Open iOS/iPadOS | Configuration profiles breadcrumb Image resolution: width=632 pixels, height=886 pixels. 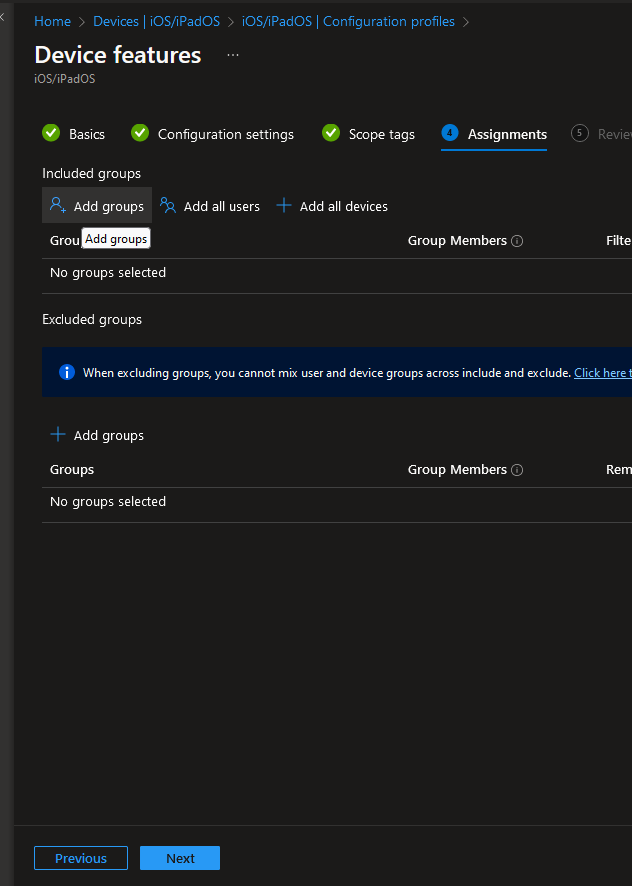click(x=348, y=21)
